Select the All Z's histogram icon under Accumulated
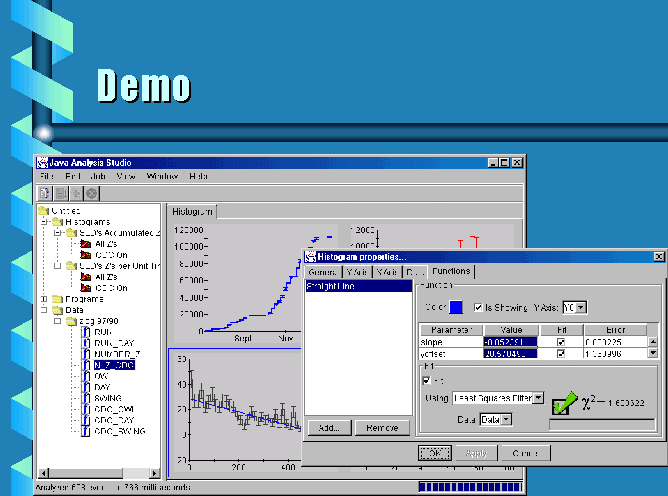 click(x=85, y=243)
